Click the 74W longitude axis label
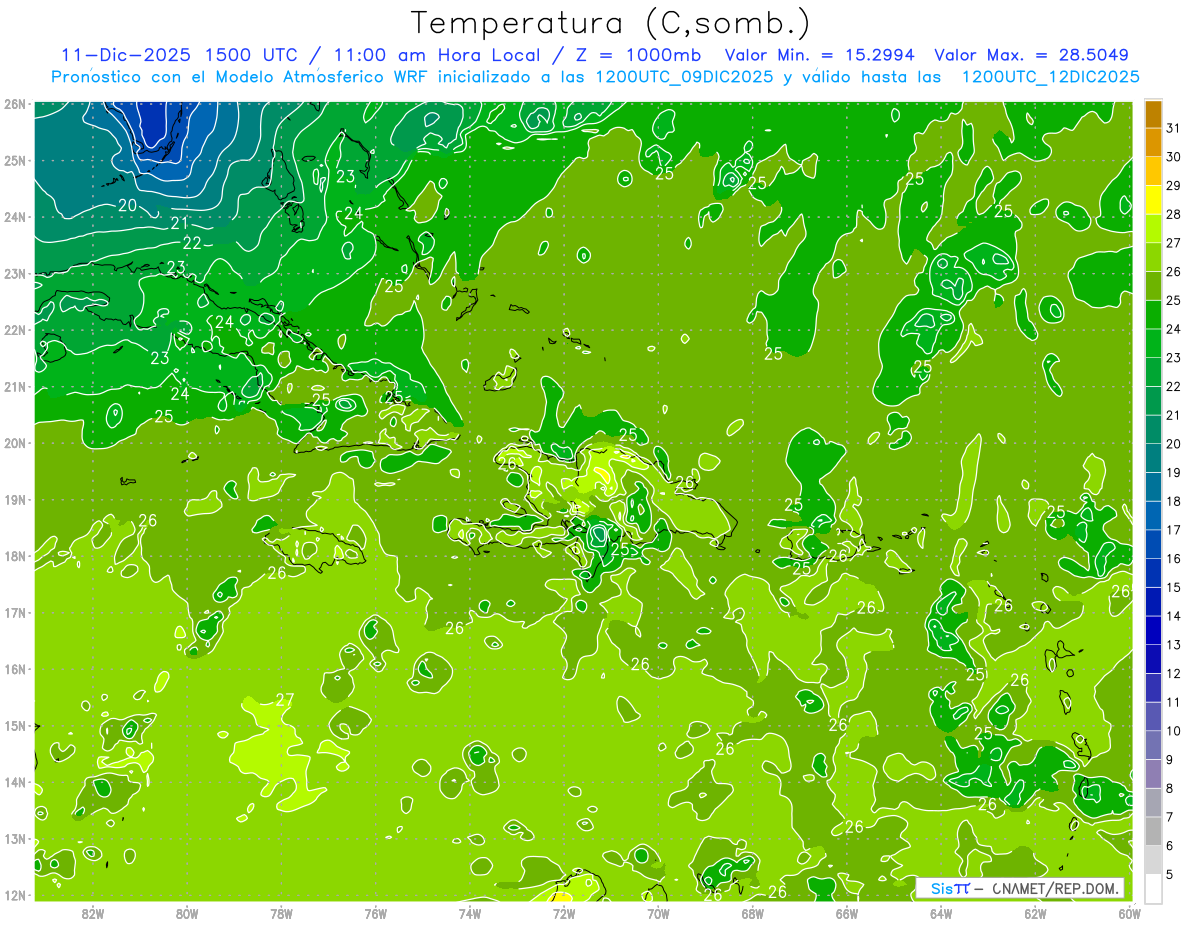The image size is (1200, 927). pos(469,913)
